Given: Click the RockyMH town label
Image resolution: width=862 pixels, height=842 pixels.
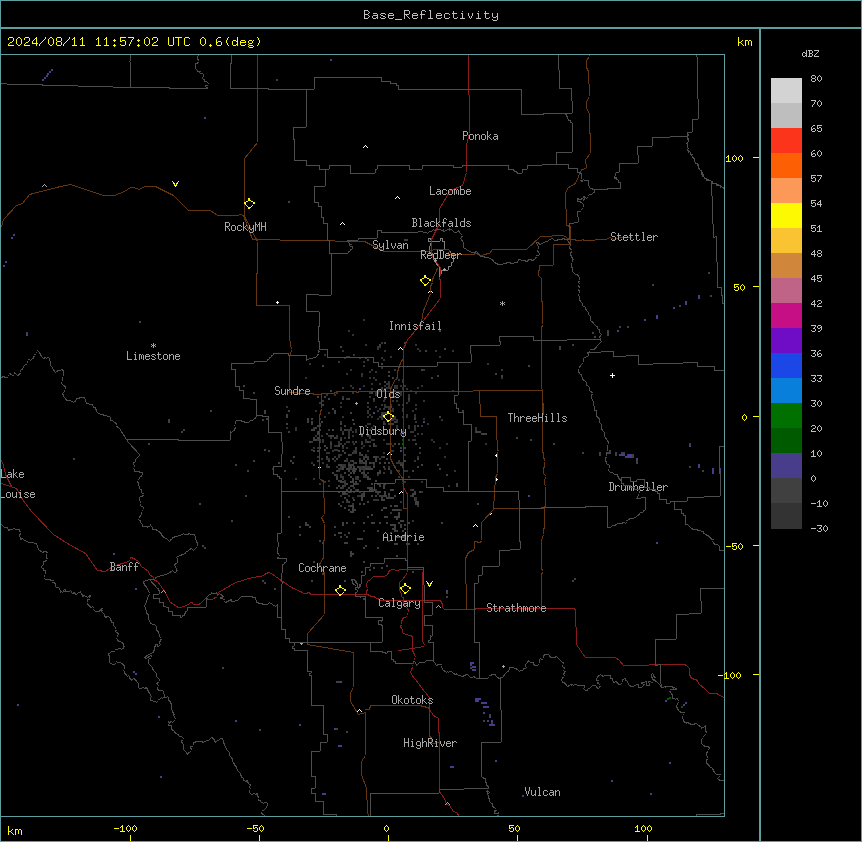Looking at the screenshot, I should pos(245,227).
